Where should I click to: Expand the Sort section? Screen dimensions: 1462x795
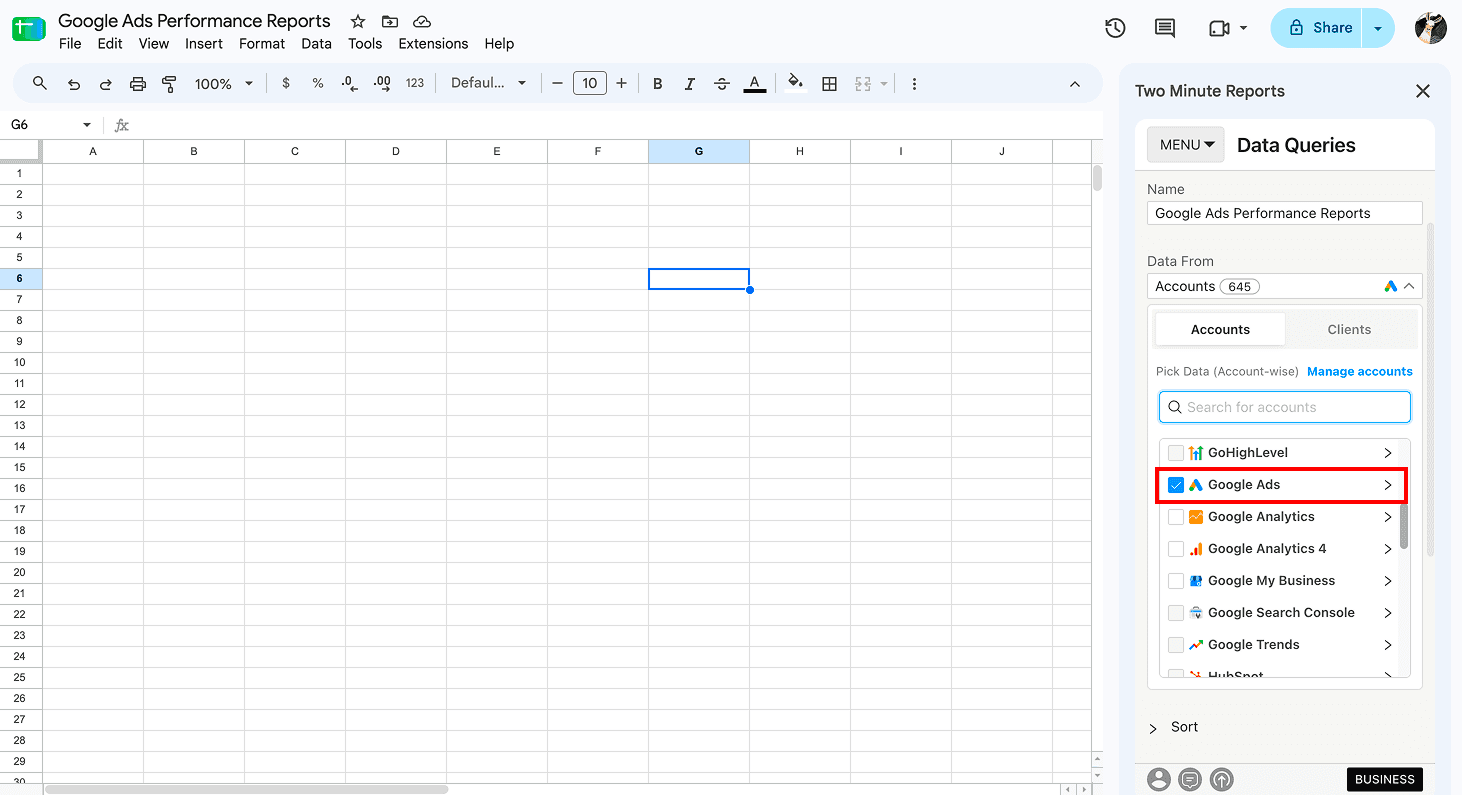click(1174, 727)
